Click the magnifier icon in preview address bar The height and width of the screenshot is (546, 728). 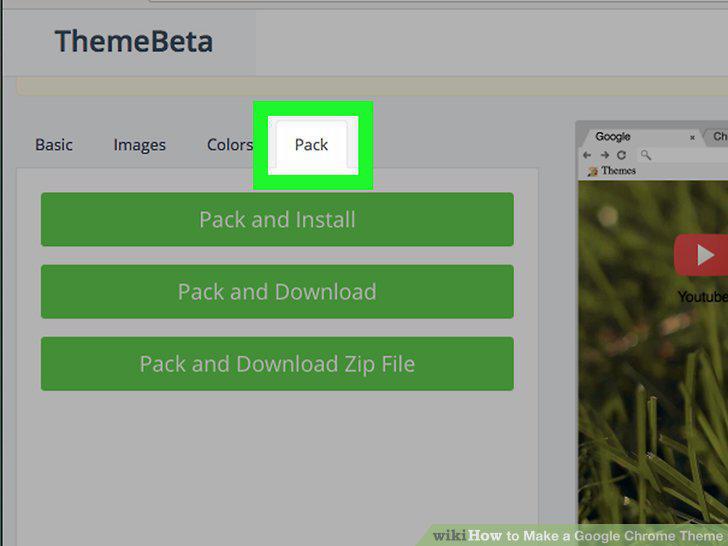645,155
